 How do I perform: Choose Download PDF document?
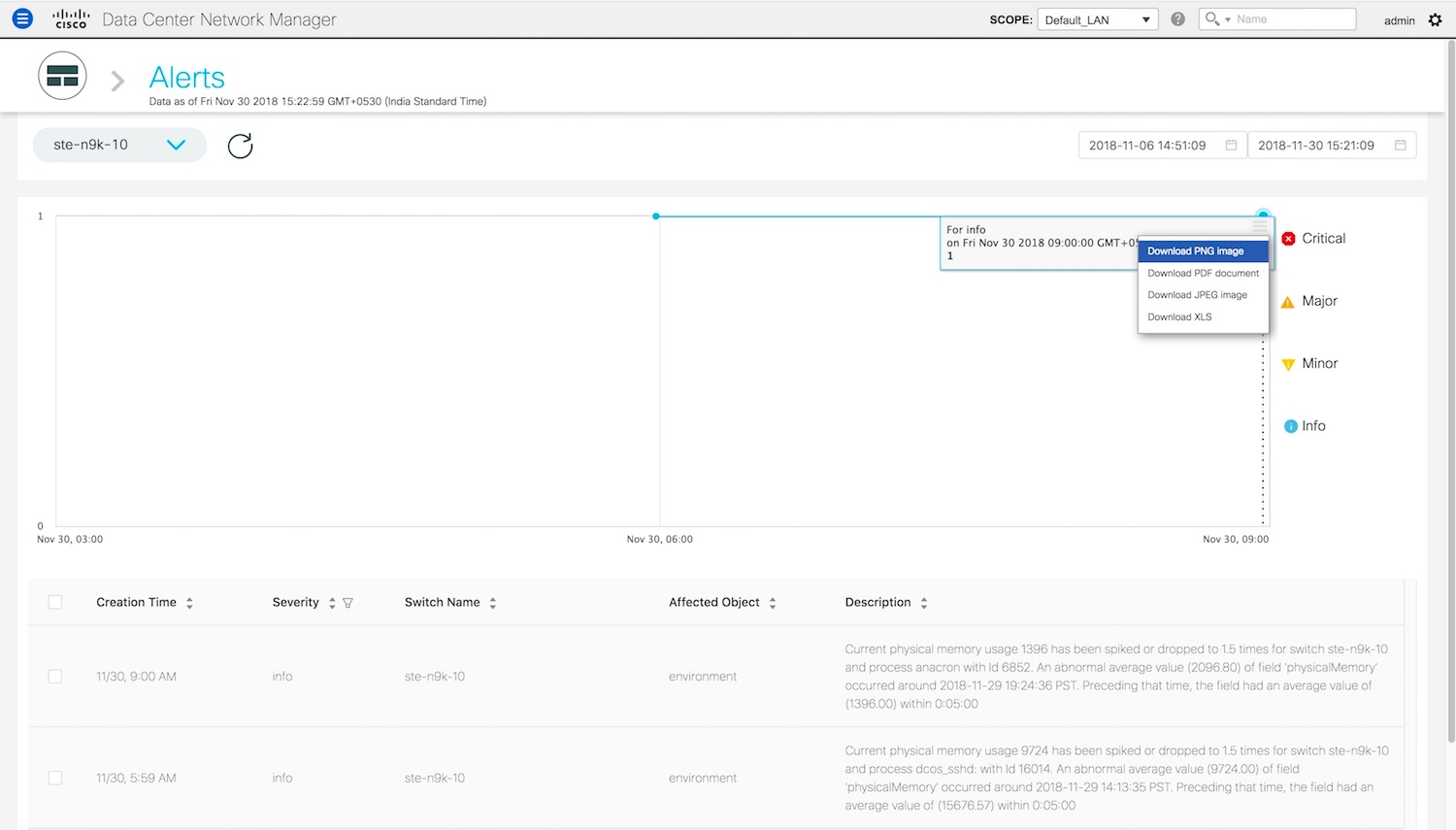[x=1203, y=274]
